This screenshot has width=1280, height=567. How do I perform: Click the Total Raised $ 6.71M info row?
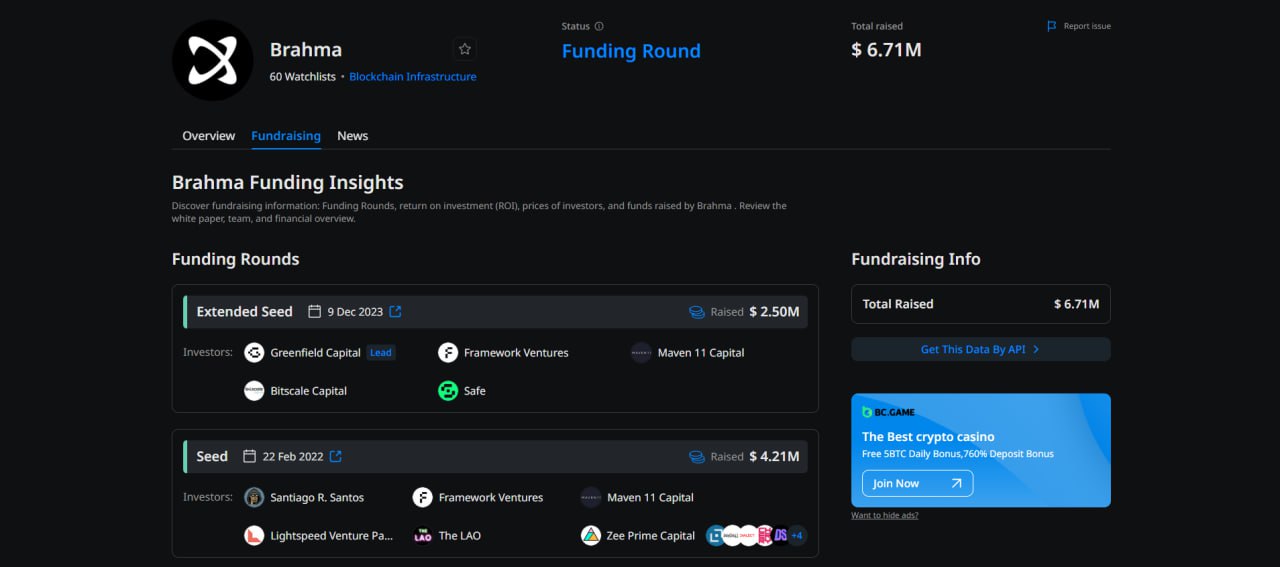pyautogui.click(x=980, y=304)
